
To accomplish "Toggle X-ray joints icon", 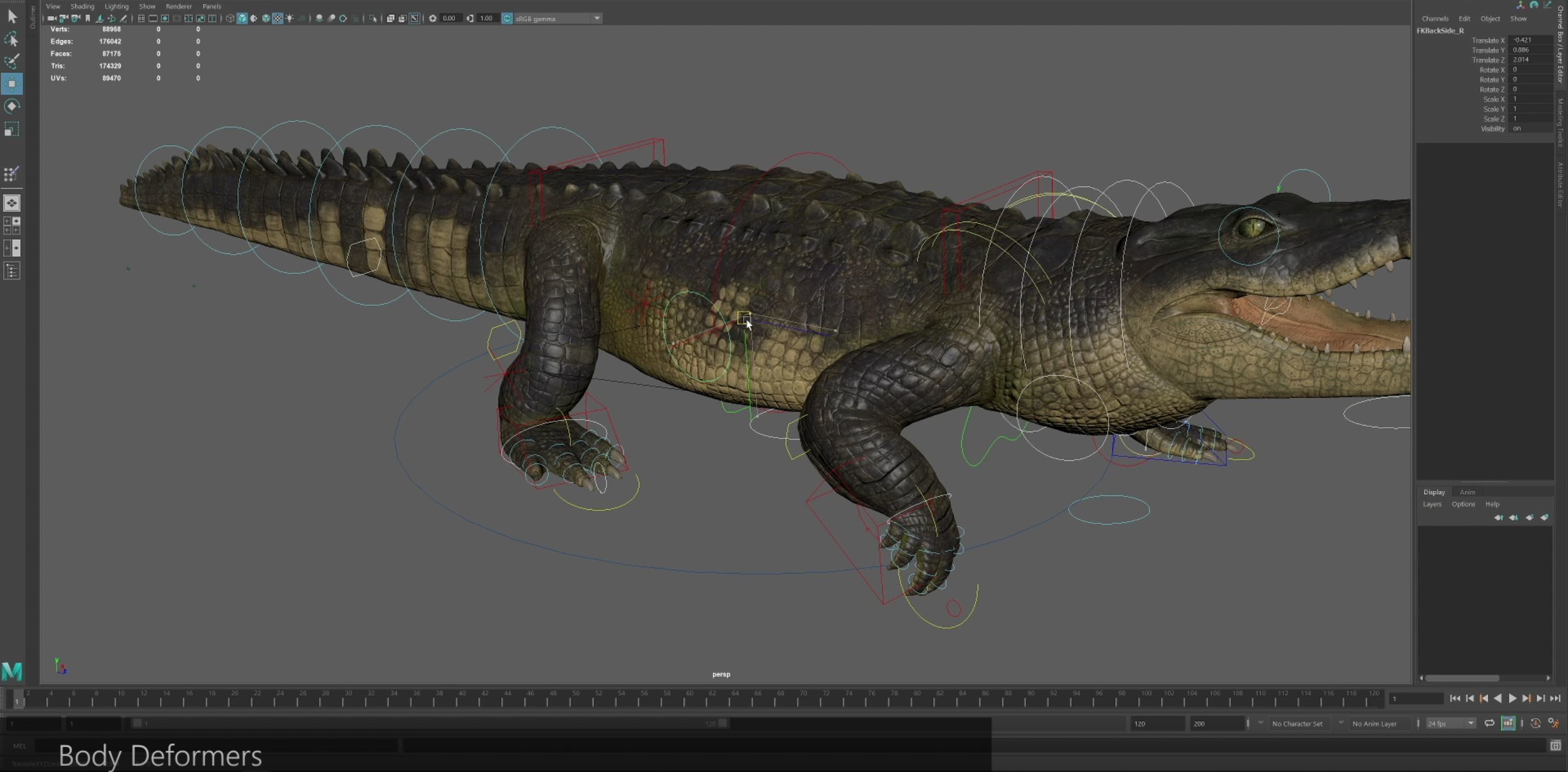I will pos(414,18).
